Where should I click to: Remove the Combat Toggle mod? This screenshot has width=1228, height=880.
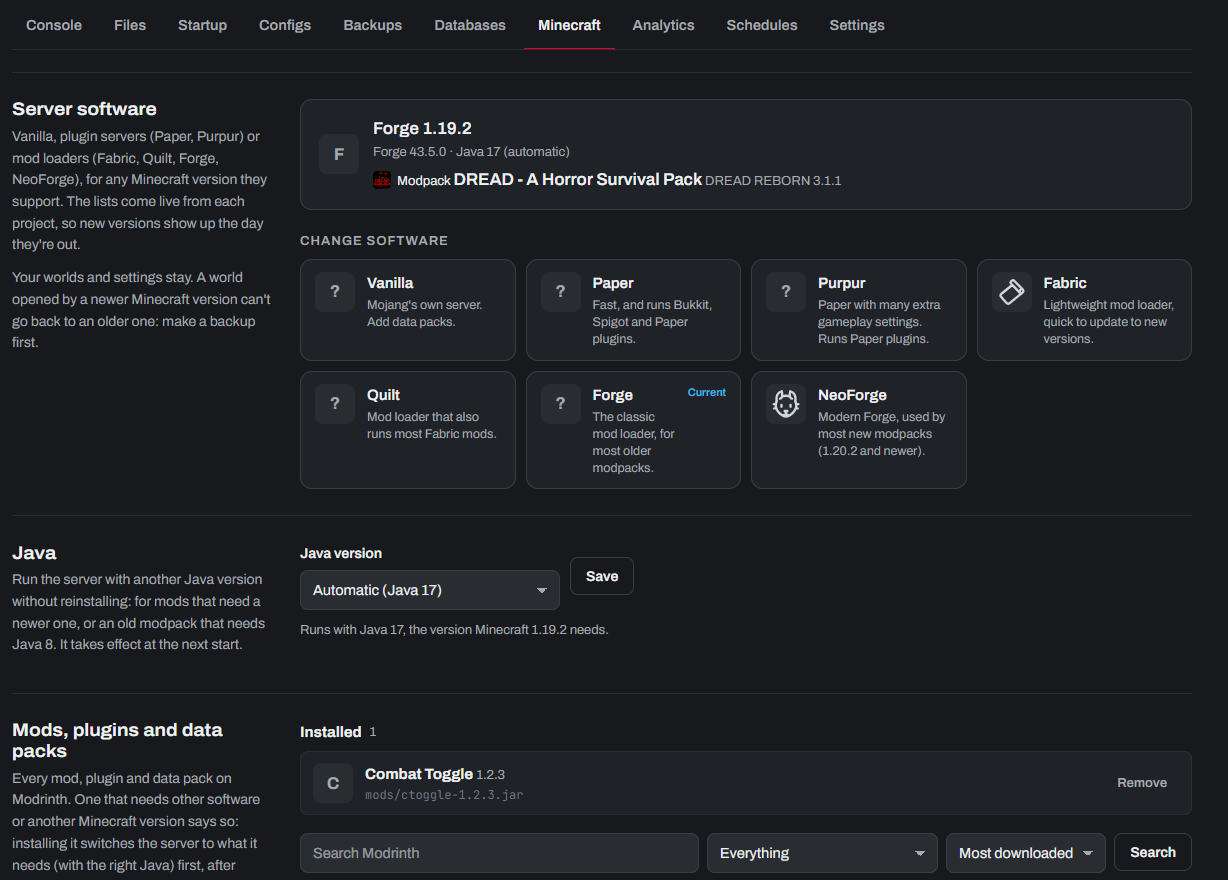[1142, 783]
